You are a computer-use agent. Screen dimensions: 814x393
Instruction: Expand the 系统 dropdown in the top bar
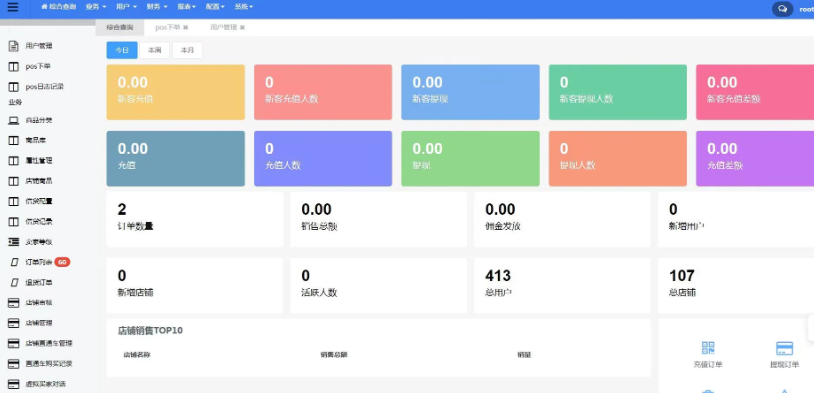click(243, 7)
